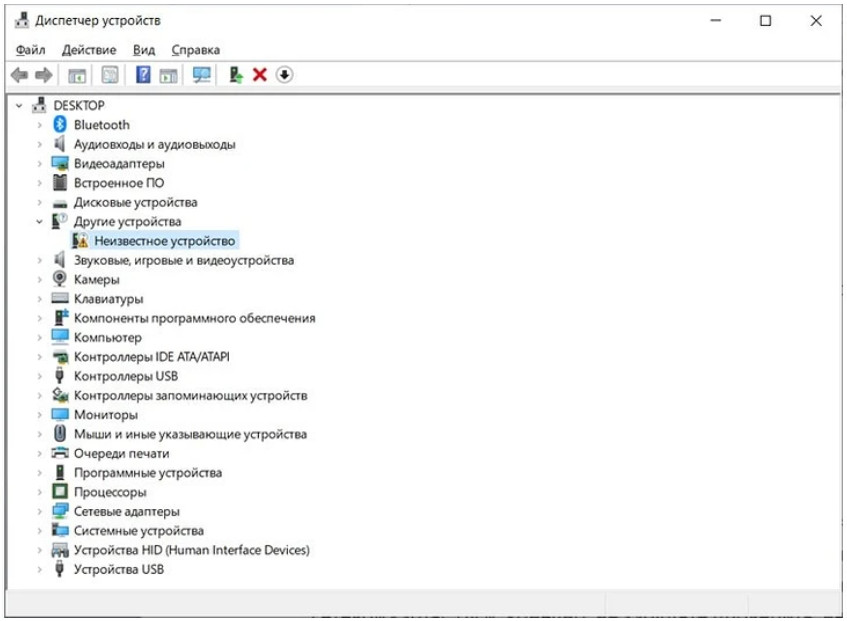Open the Действие menu

[x=89, y=50]
